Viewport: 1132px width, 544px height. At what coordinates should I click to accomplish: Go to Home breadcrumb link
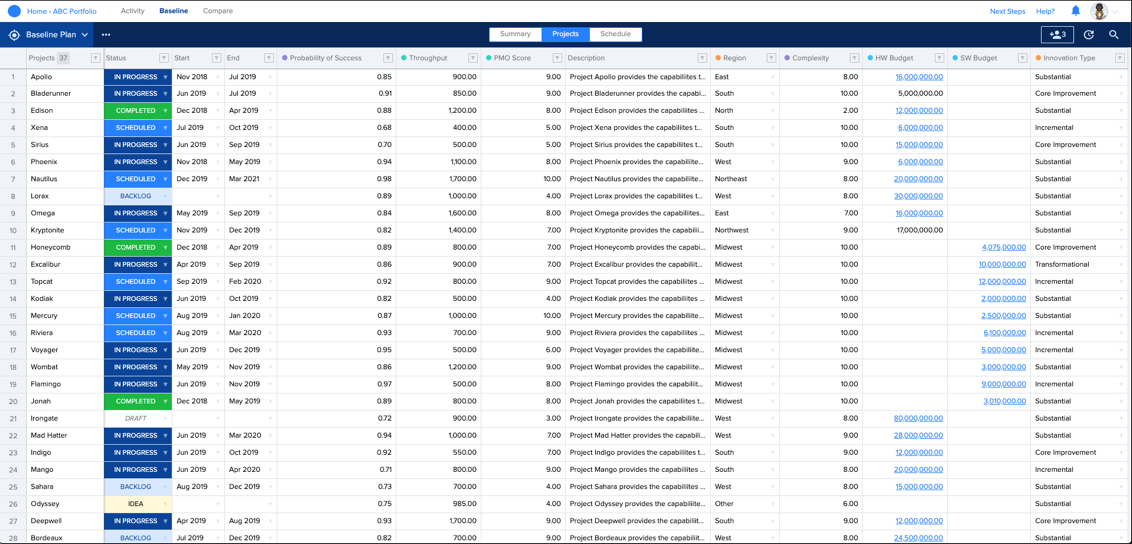(36, 11)
